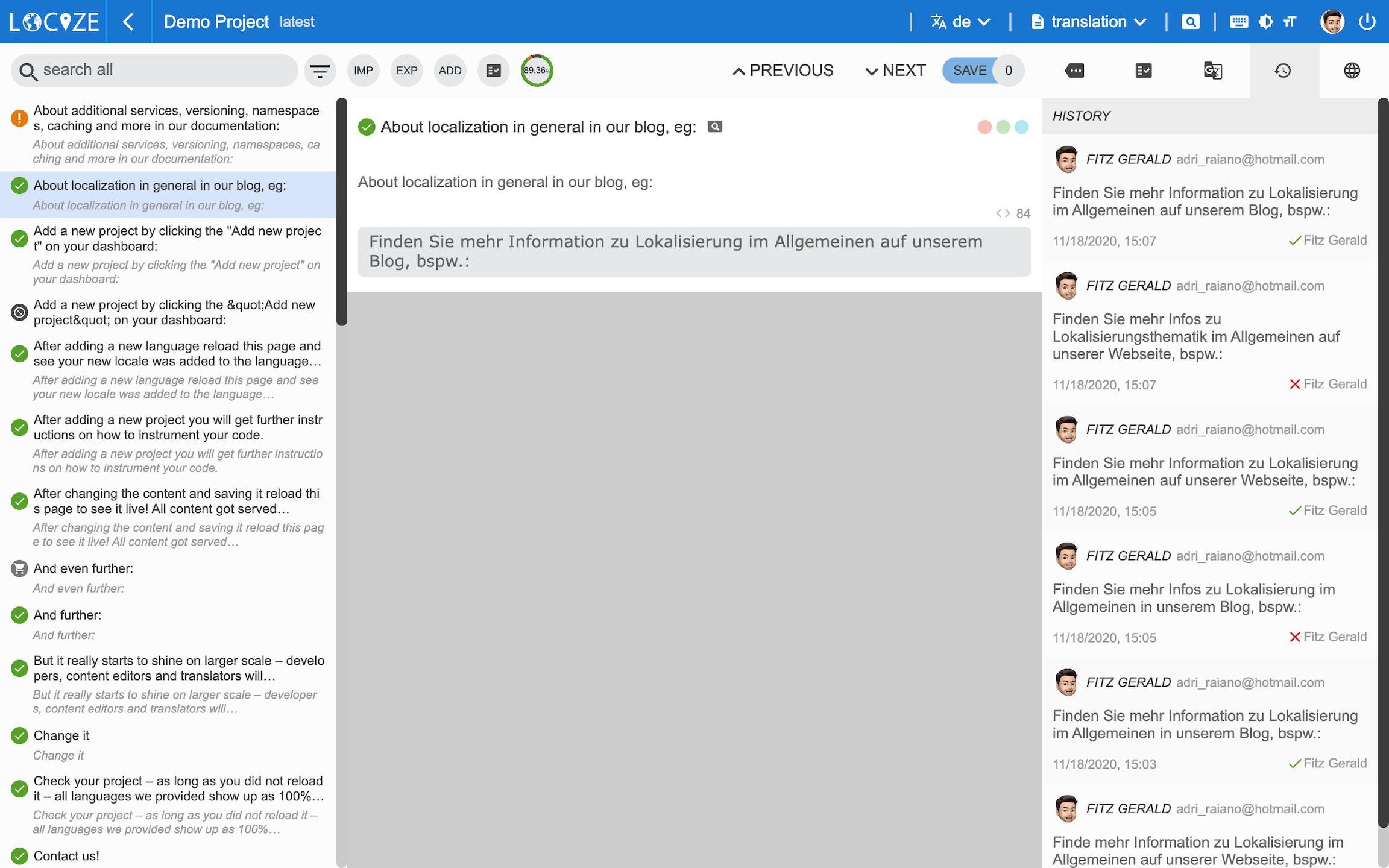Expand the 'translation' namespace dropdown
Viewport: 1389px width, 868px height.
click(x=1088, y=22)
